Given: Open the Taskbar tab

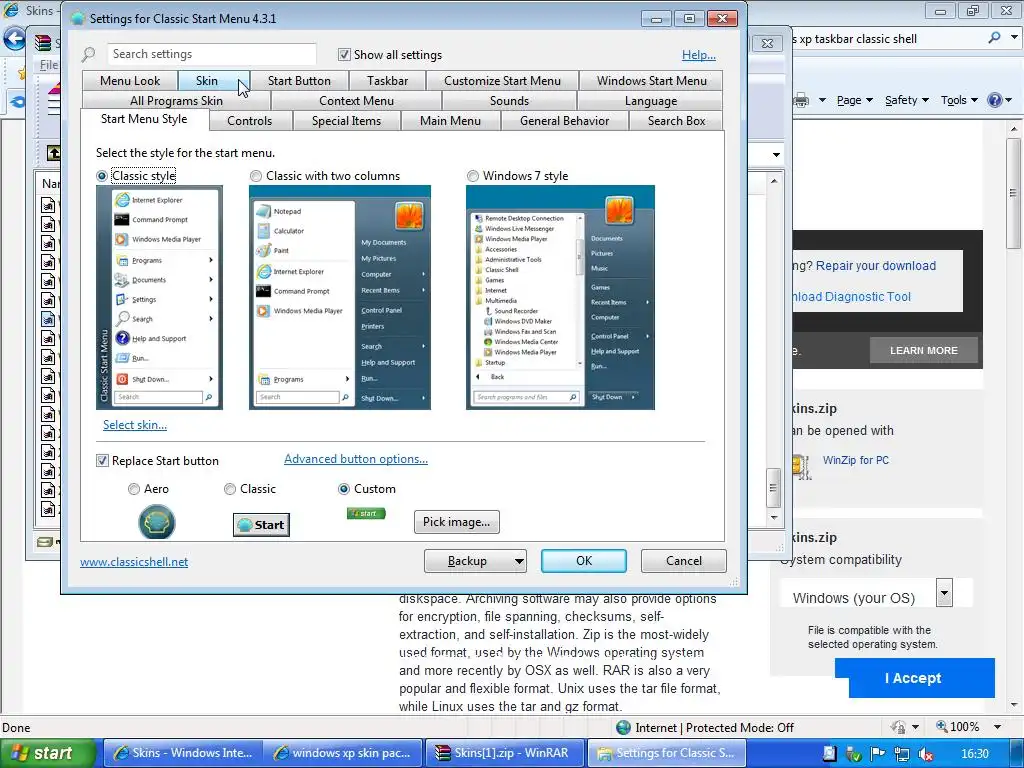Looking at the screenshot, I should tap(387, 81).
